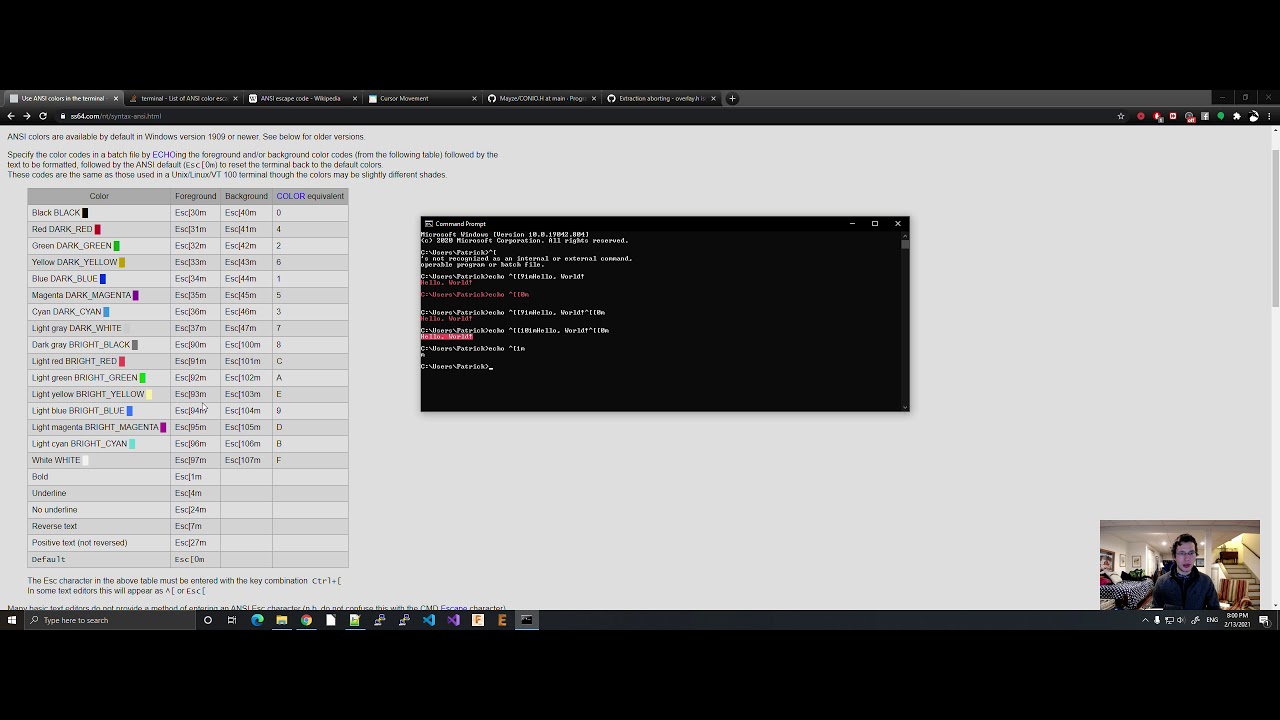The height and width of the screenshot is (720, 1280).
Task: Open the Mayze/CONIO.H GitHub tab
Action: [x=540, y=98]
